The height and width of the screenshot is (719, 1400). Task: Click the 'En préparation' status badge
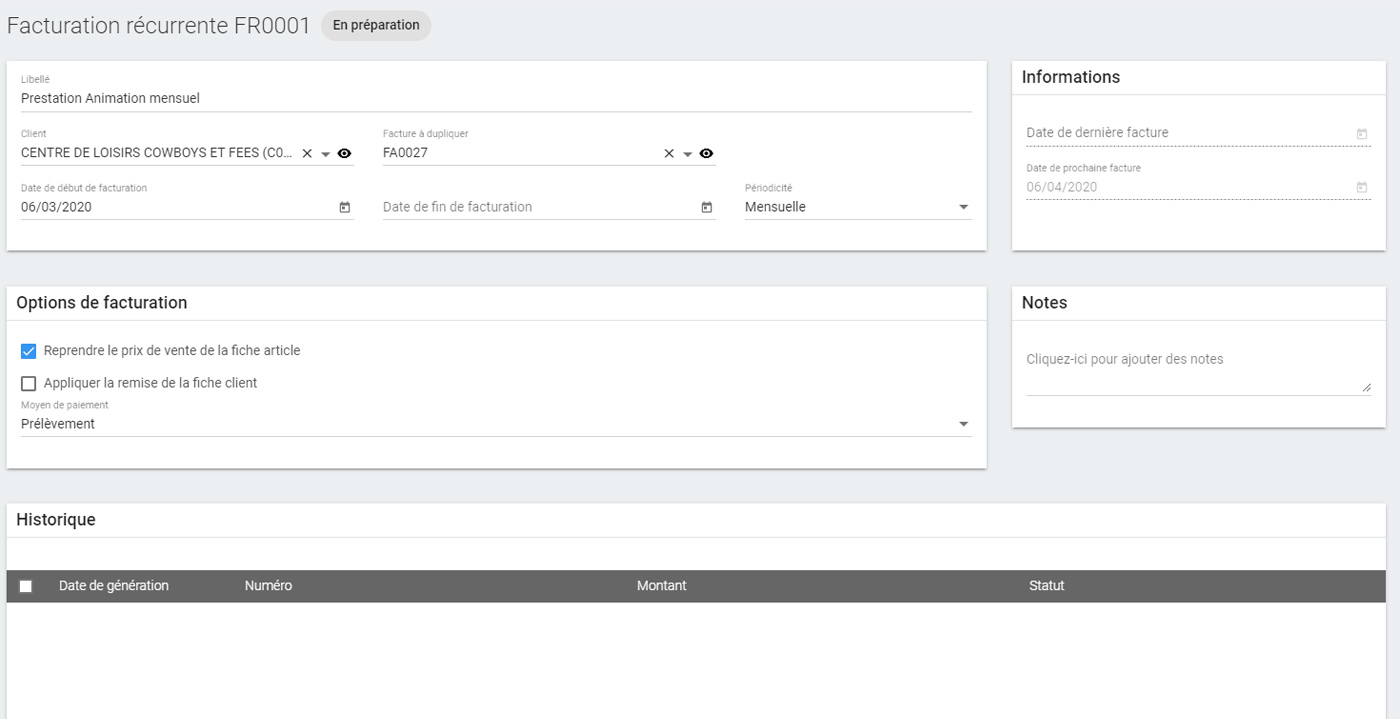coord(376,25)
